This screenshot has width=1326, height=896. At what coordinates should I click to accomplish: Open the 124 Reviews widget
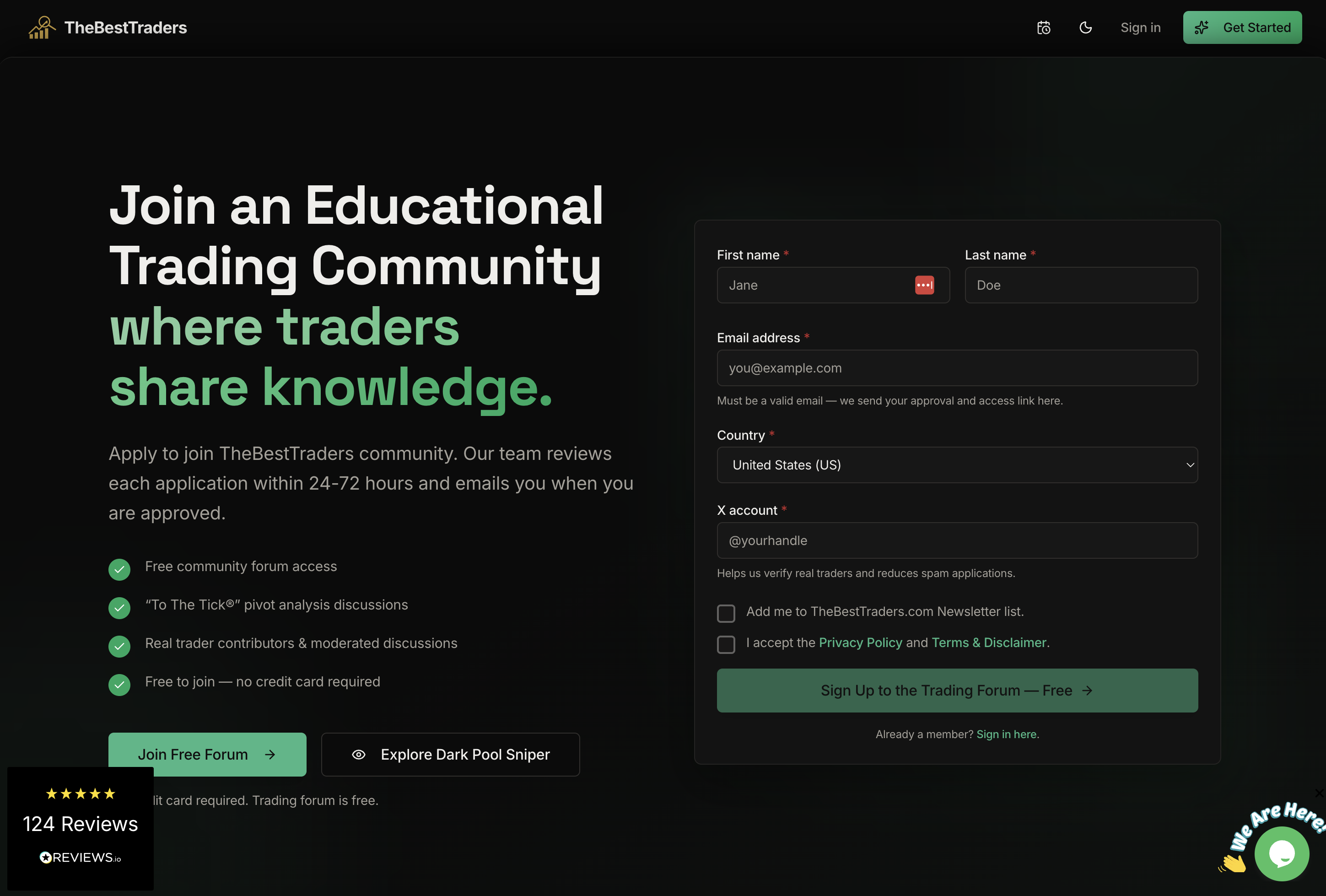click(80, 828)
